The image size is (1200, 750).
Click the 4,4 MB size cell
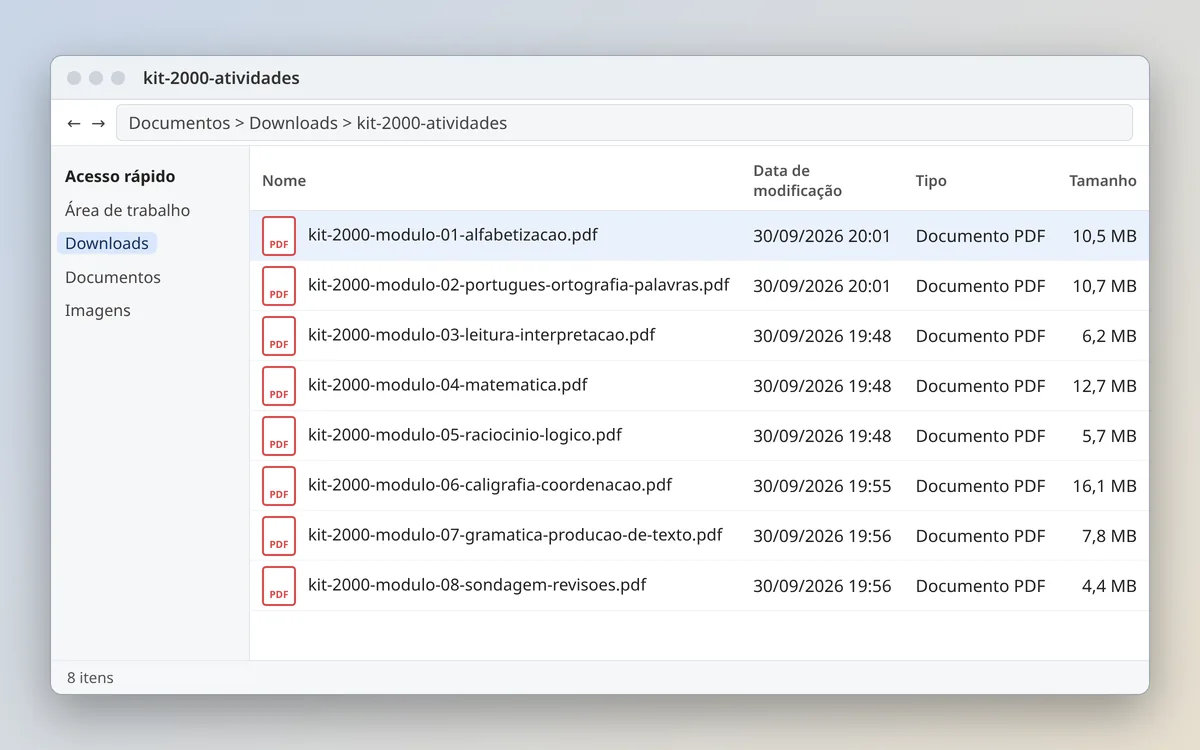click(1109, 586)
